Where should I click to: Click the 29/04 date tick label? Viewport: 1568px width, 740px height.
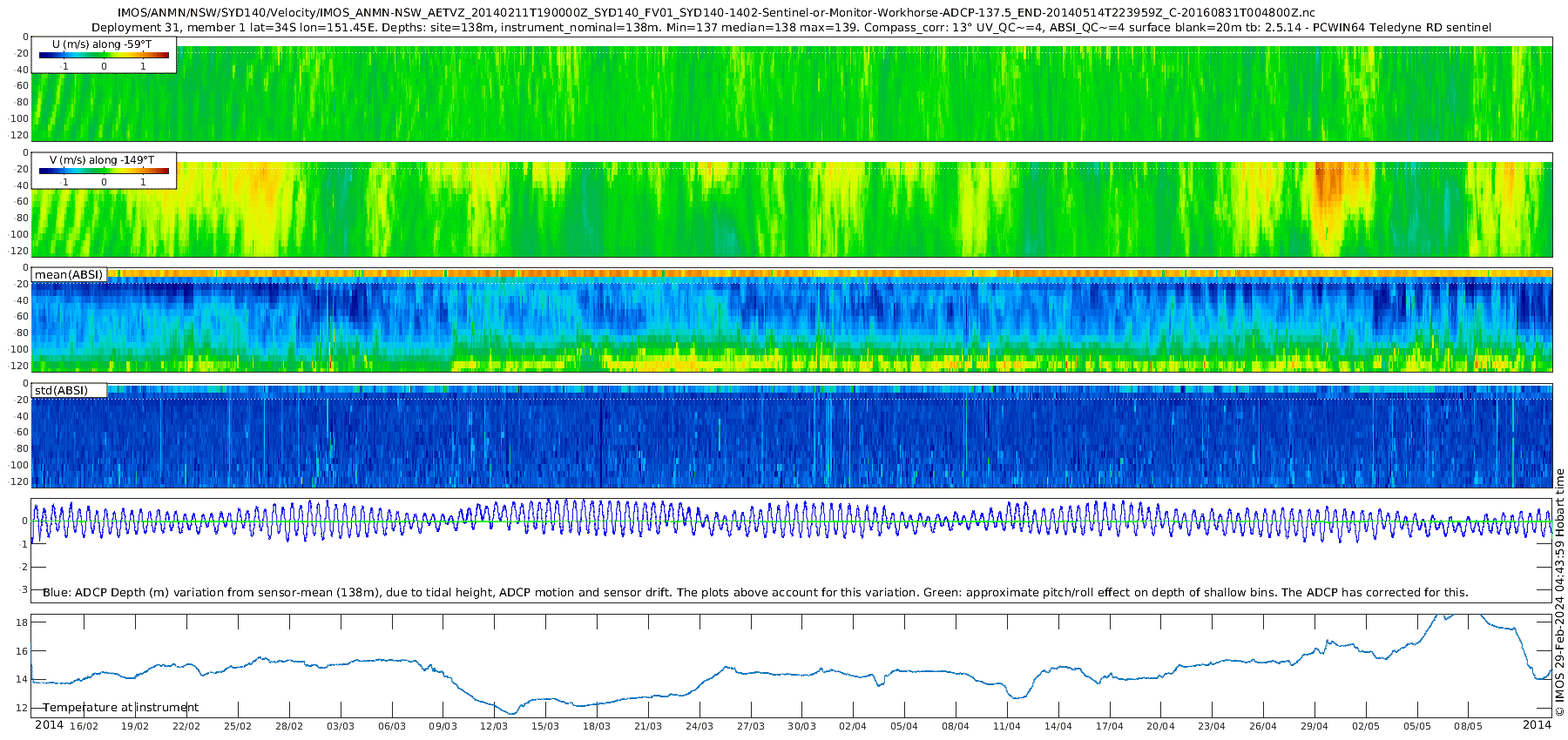coord(1315,726)
